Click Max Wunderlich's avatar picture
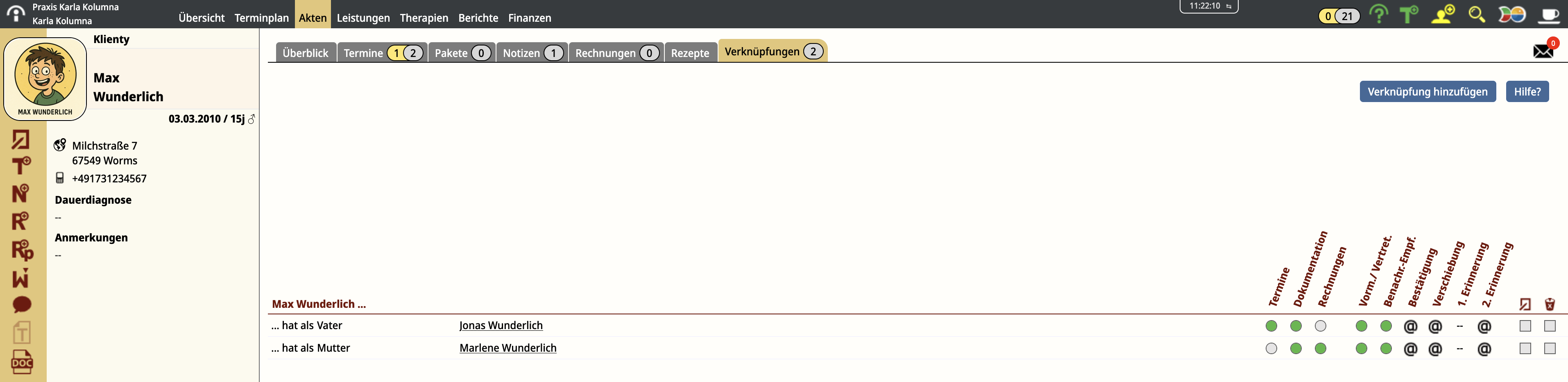1568x382 pixels. [x=45, y=78]
